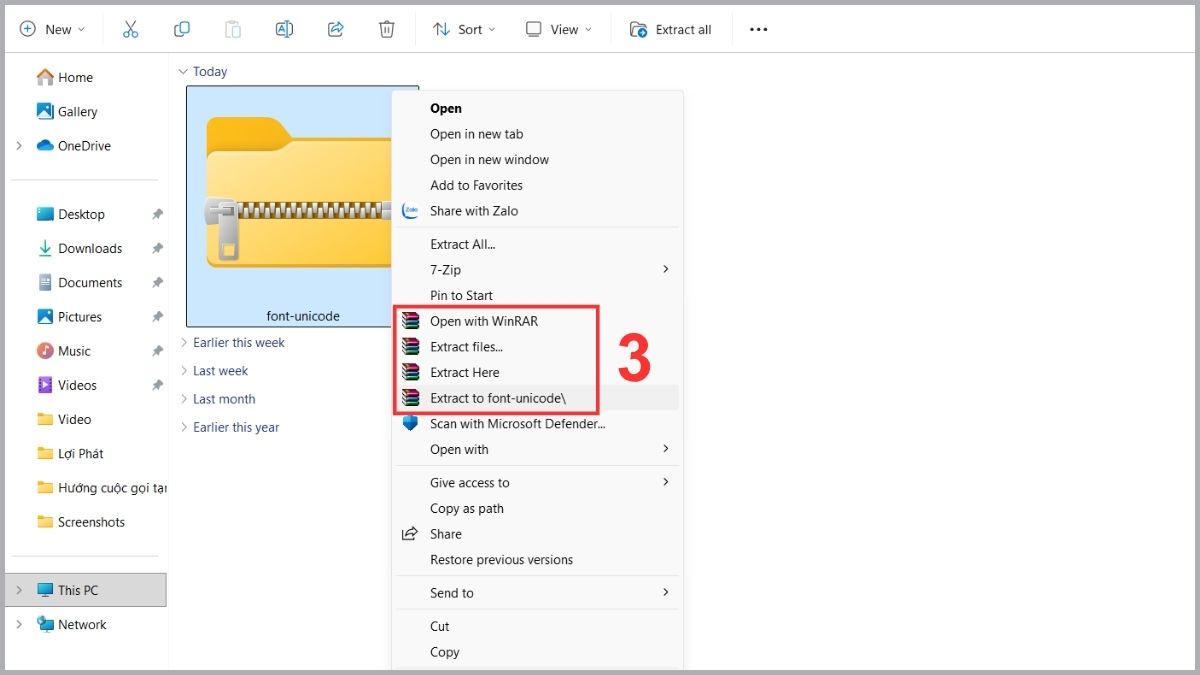Click the Extract all button
This screenshot has height=675, width=1200.
671,29
